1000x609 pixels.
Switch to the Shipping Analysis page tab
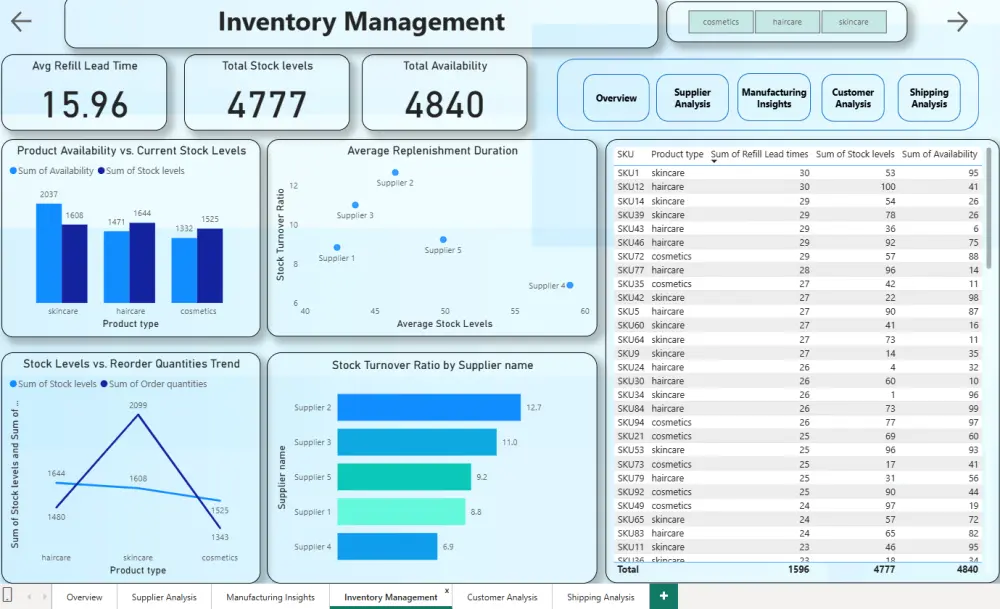click(600, 597)
